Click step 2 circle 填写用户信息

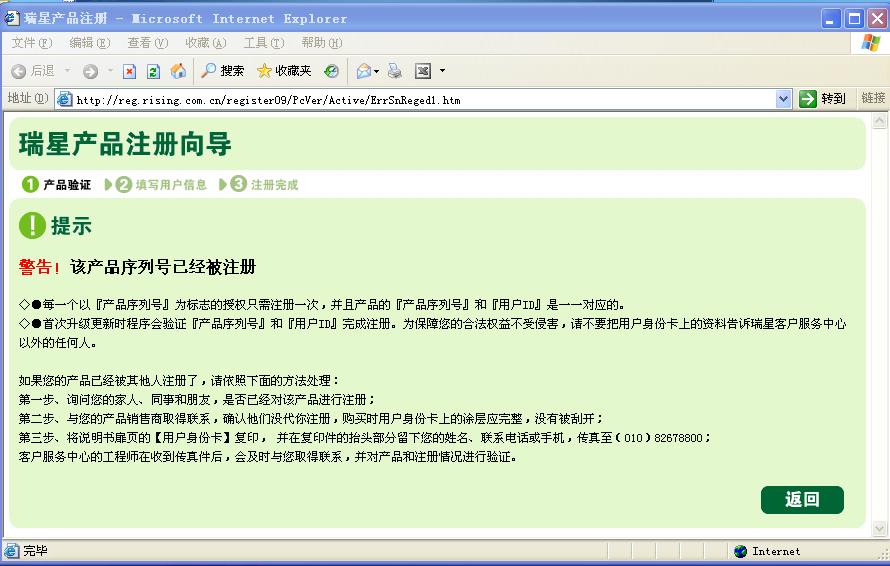[124, 185]
